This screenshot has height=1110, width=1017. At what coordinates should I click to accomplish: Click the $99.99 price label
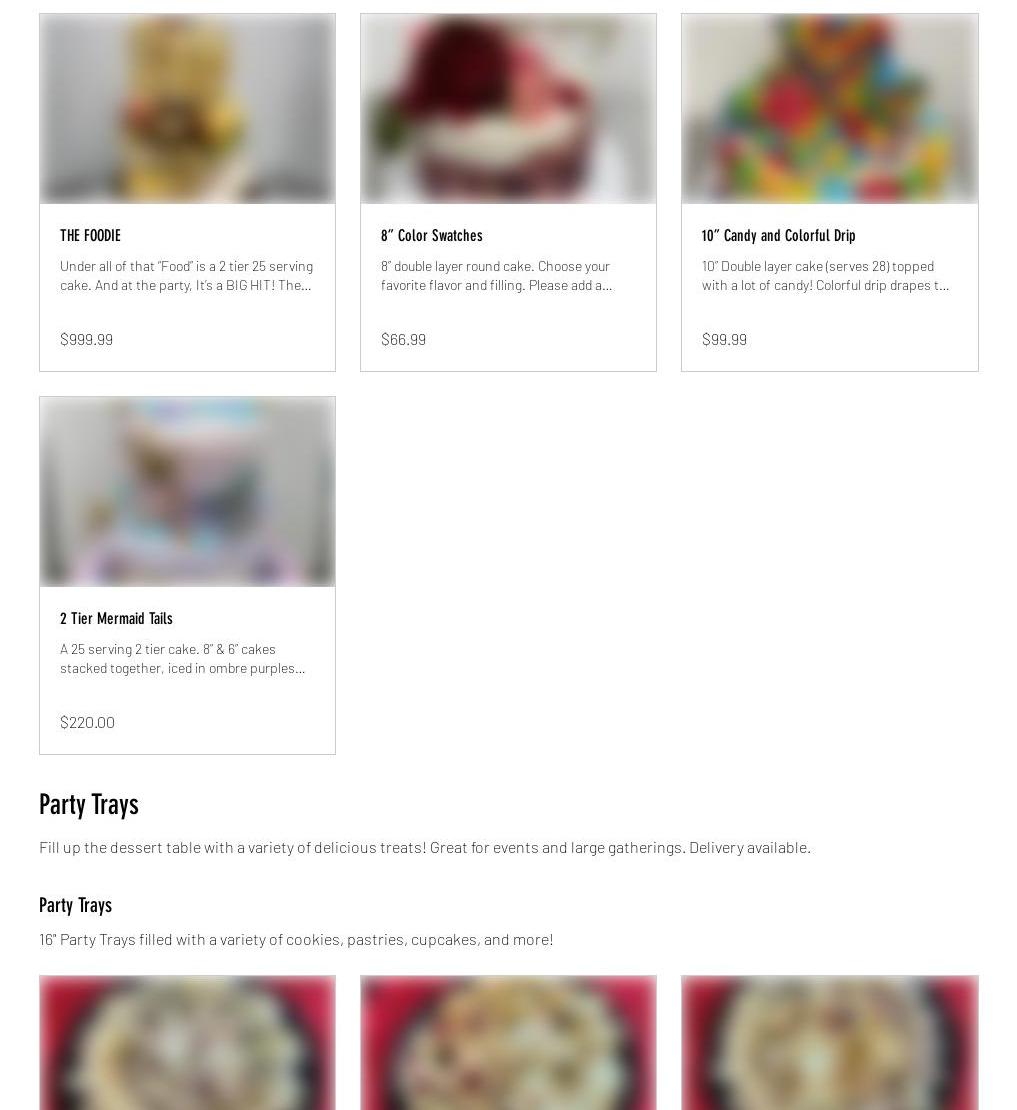tap(724, 339)
